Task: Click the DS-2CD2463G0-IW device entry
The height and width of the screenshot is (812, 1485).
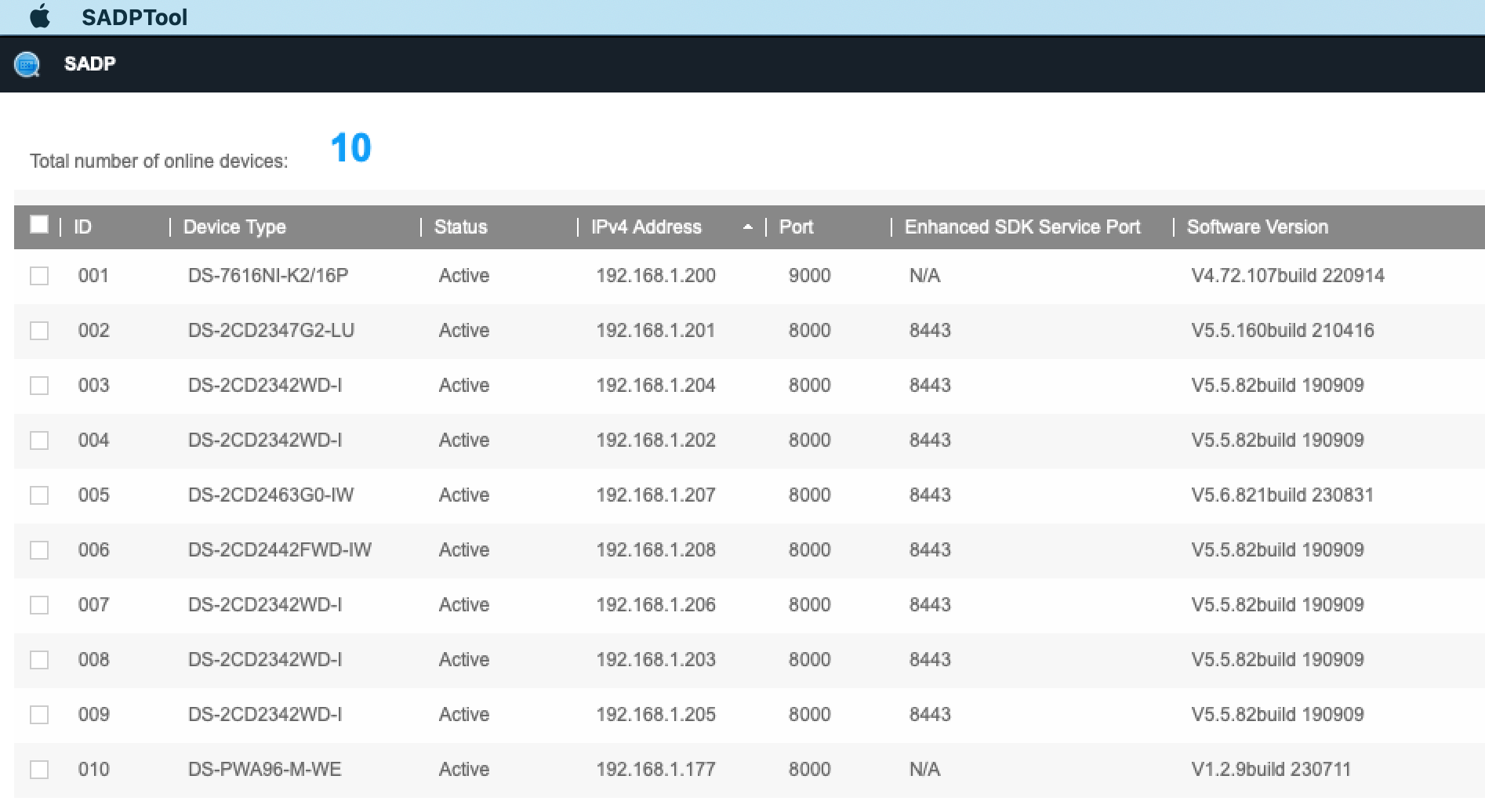Action: coord(270,495)
